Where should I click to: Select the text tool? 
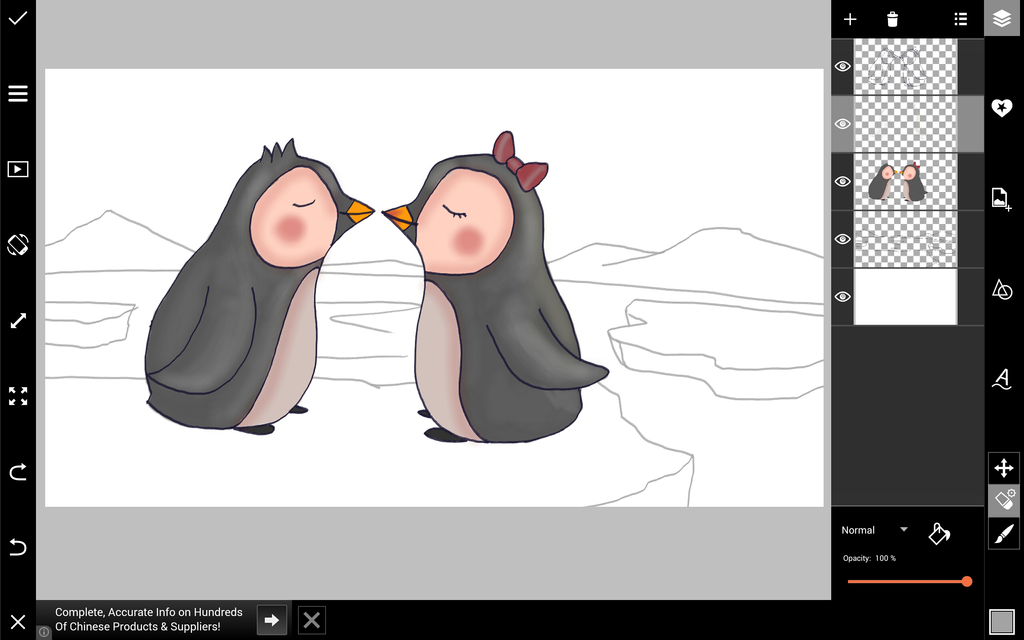pyautogui.click(x=1002, y=379)
